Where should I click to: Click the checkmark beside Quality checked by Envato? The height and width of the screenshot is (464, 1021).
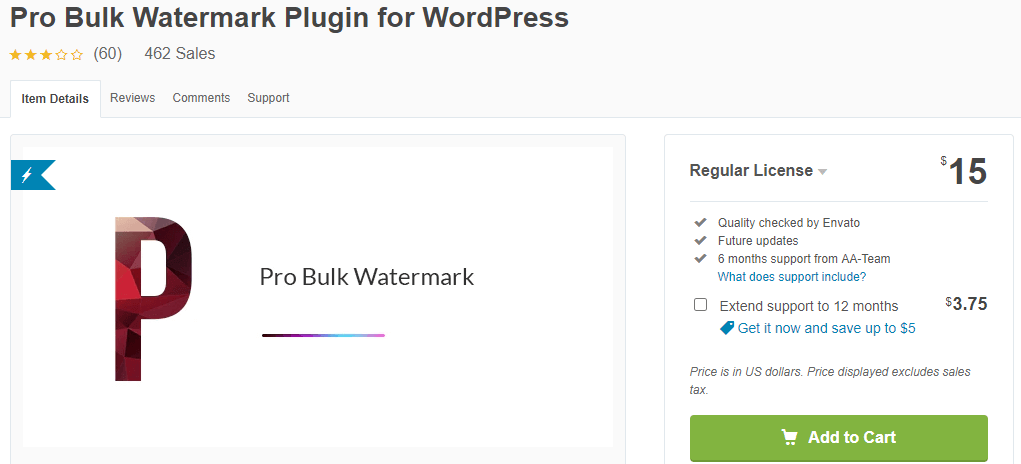click(701, 223)
